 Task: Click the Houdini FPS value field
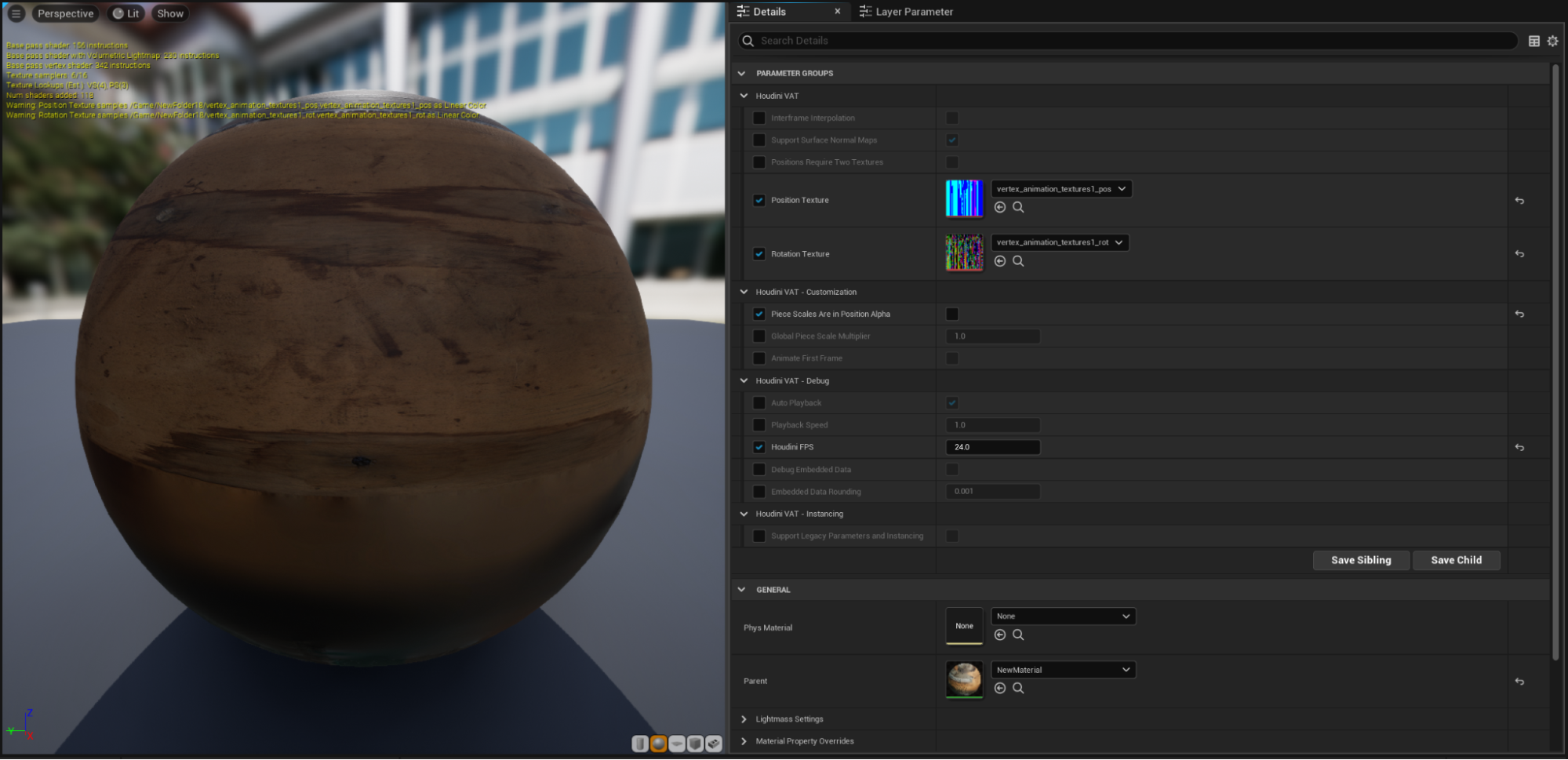[993, 447]
